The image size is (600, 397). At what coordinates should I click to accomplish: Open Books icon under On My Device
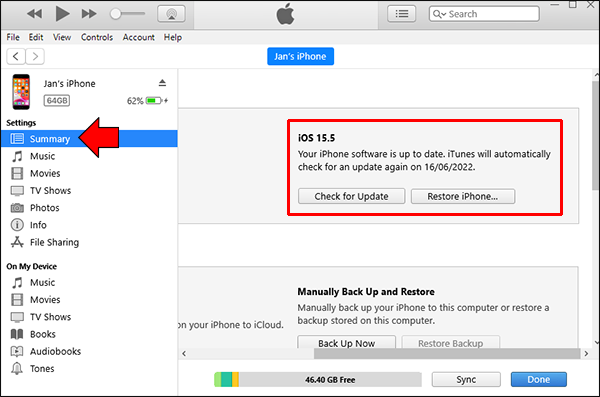tap(17, 334)
